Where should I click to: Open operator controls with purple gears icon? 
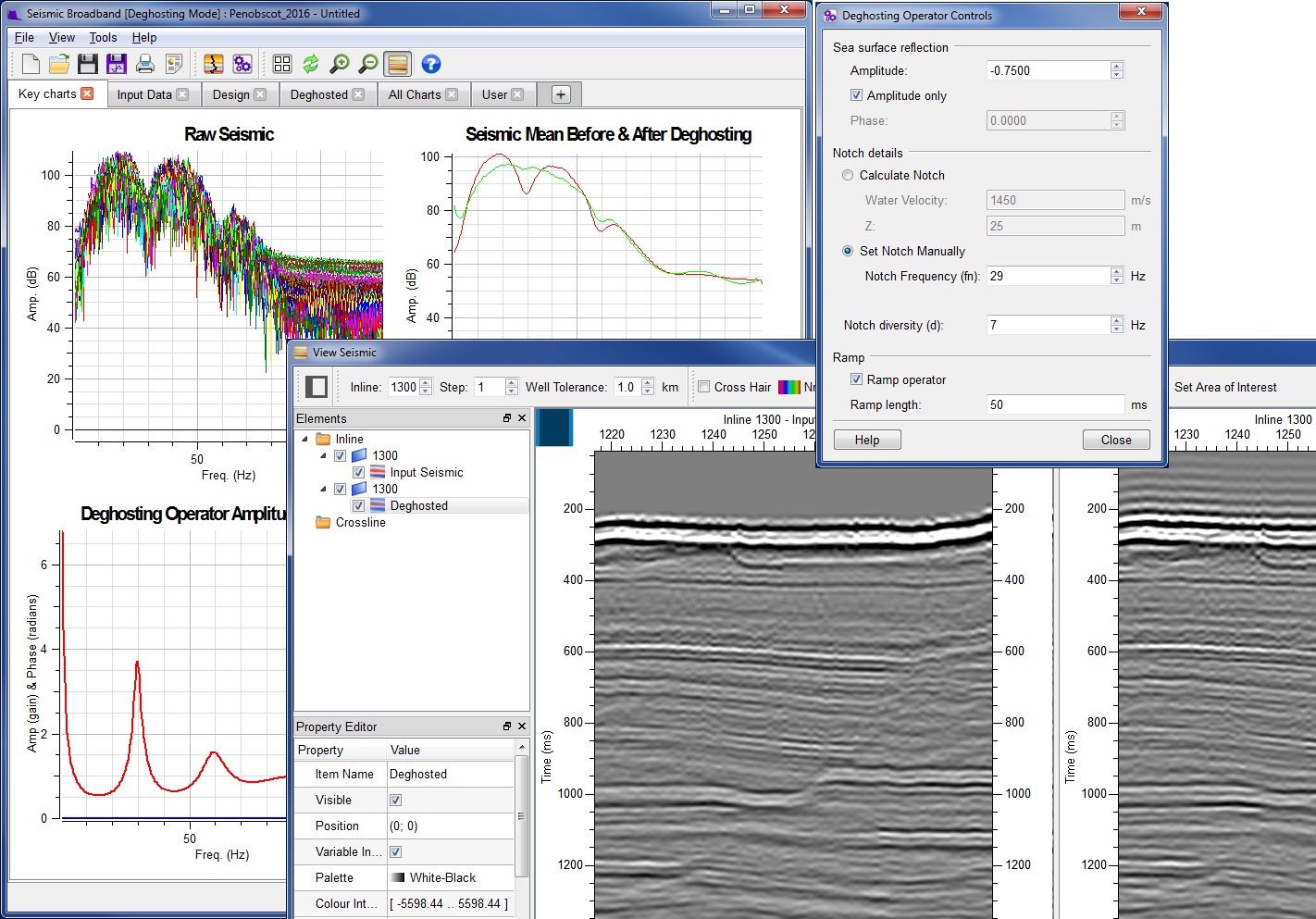(x=242, y=64)
